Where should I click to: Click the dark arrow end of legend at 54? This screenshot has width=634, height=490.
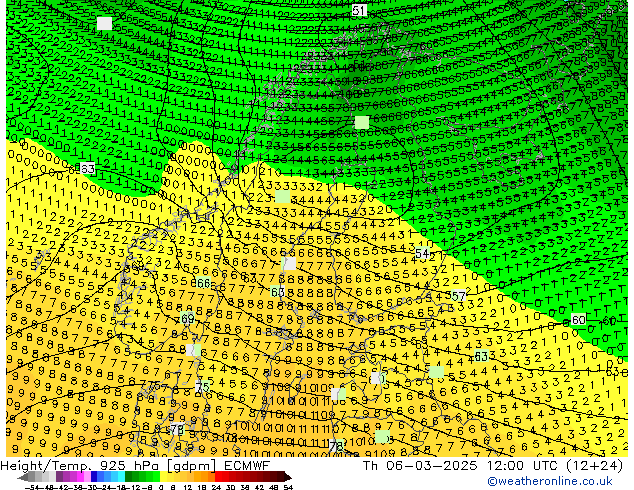287,477
